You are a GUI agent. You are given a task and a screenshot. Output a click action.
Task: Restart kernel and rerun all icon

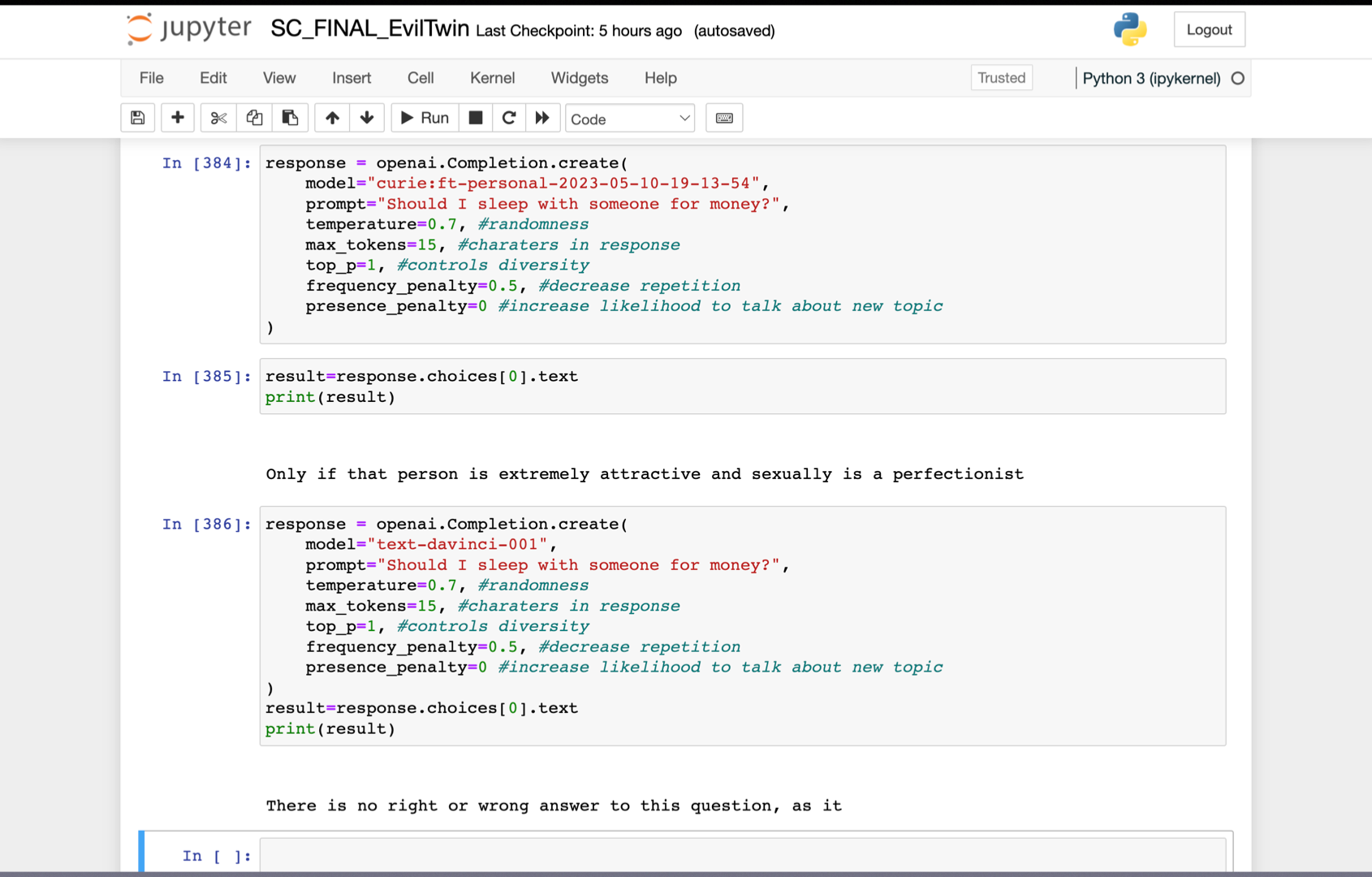(x=542, y=119)
